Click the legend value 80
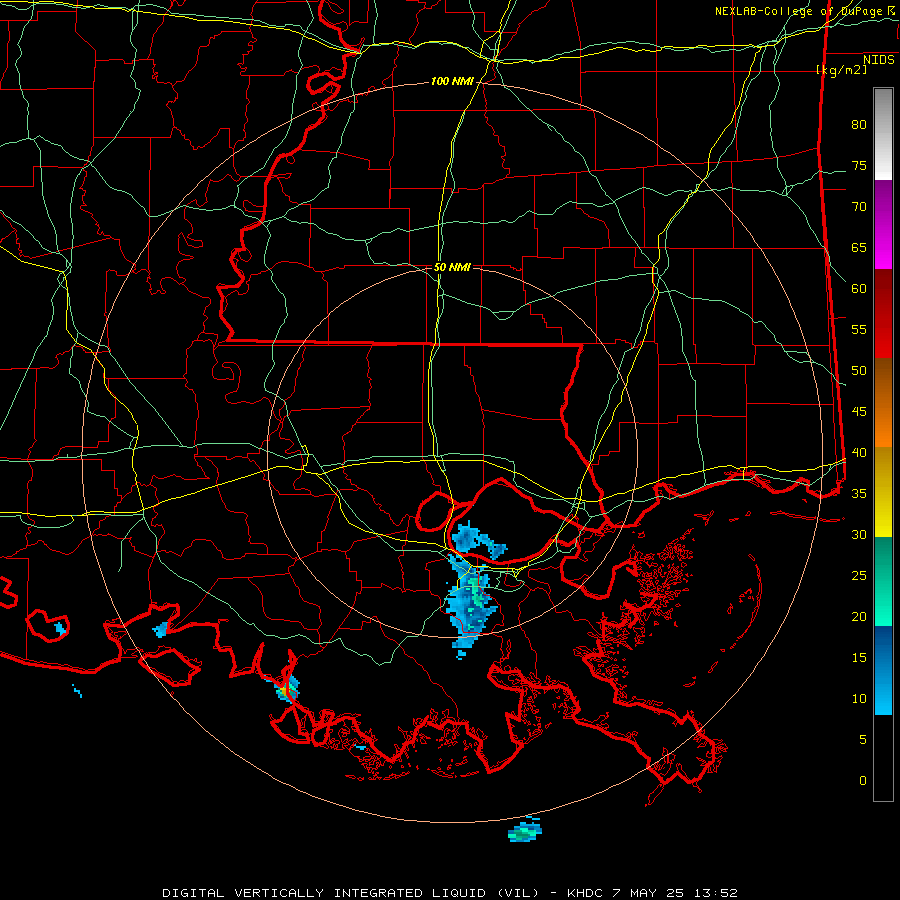Image resolution: width=900 pixels, height=900 pixels. (859, 125)
